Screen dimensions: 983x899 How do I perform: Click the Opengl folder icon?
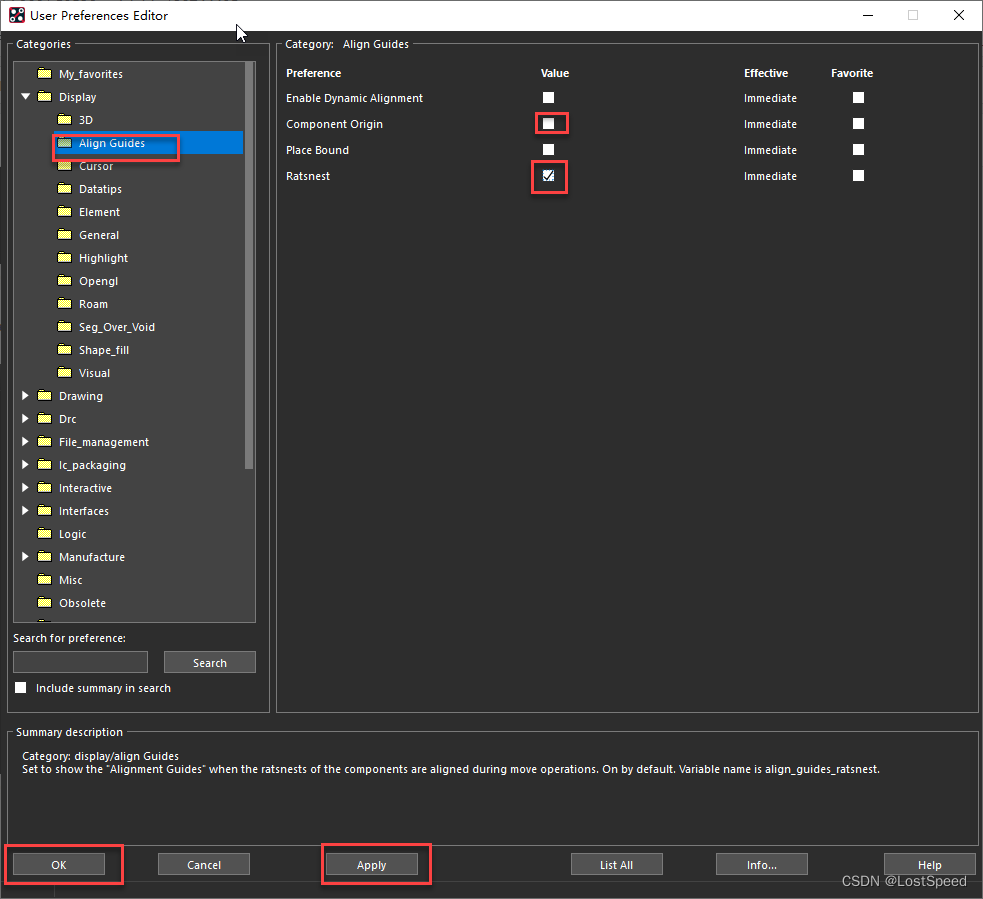[x=65, y=281]
